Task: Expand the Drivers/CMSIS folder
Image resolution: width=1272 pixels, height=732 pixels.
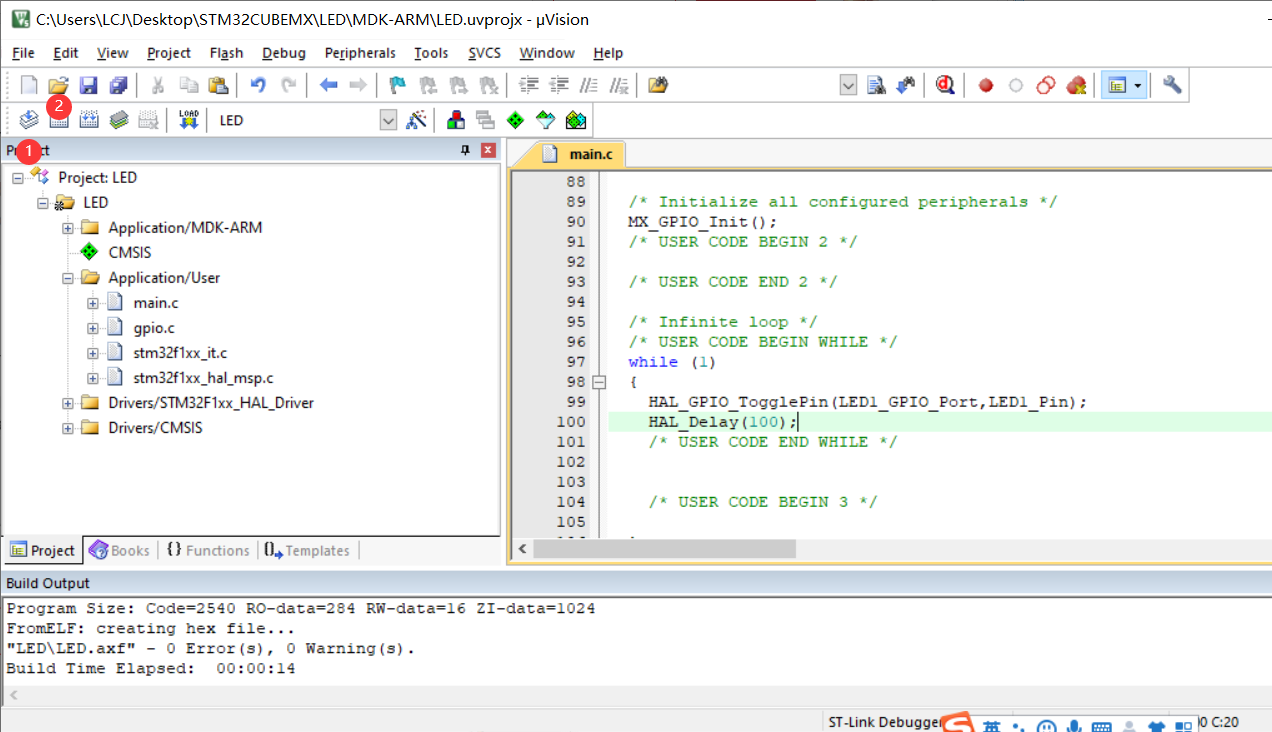Action: (68, 428)
